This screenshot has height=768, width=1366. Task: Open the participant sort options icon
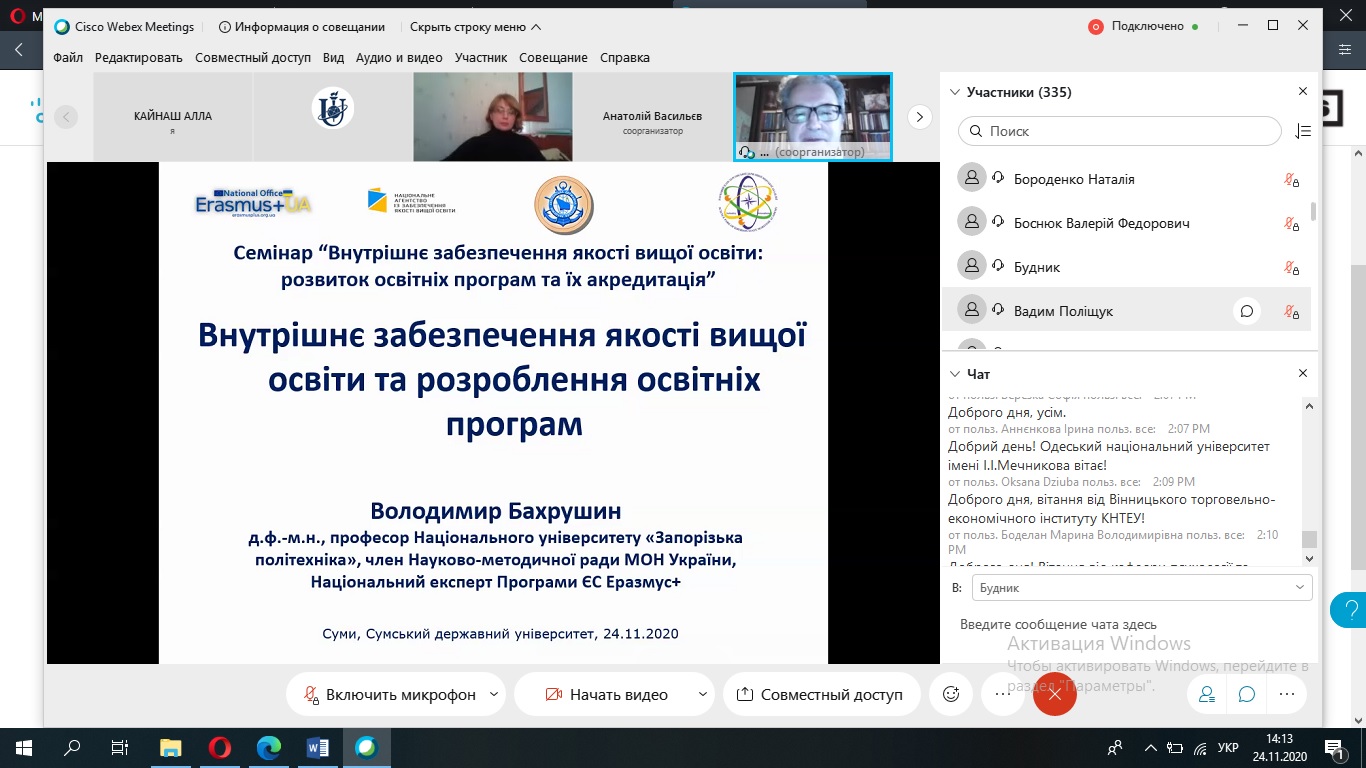click(1302, 131)
